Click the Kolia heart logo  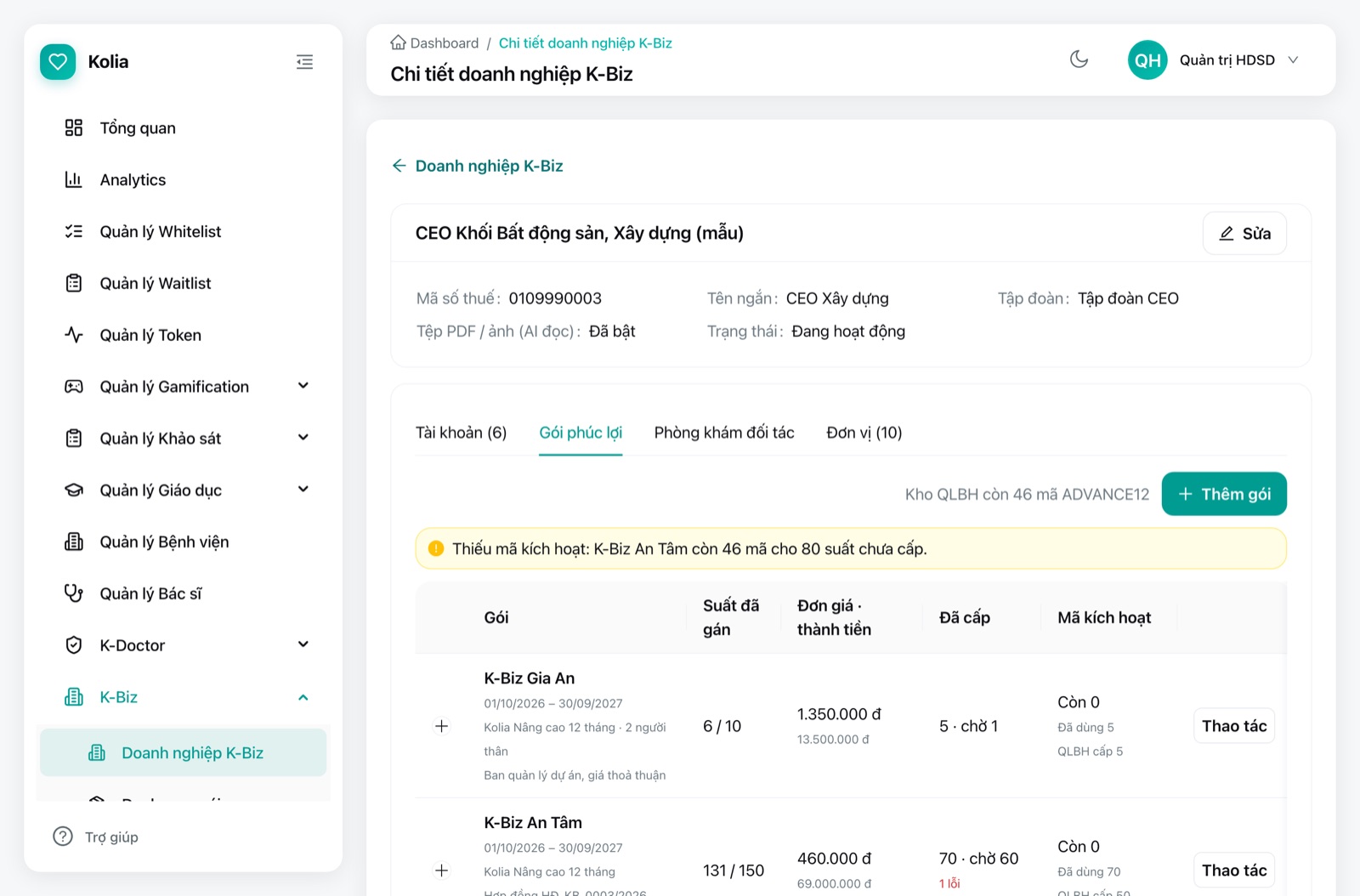click(x=58, y=62)
